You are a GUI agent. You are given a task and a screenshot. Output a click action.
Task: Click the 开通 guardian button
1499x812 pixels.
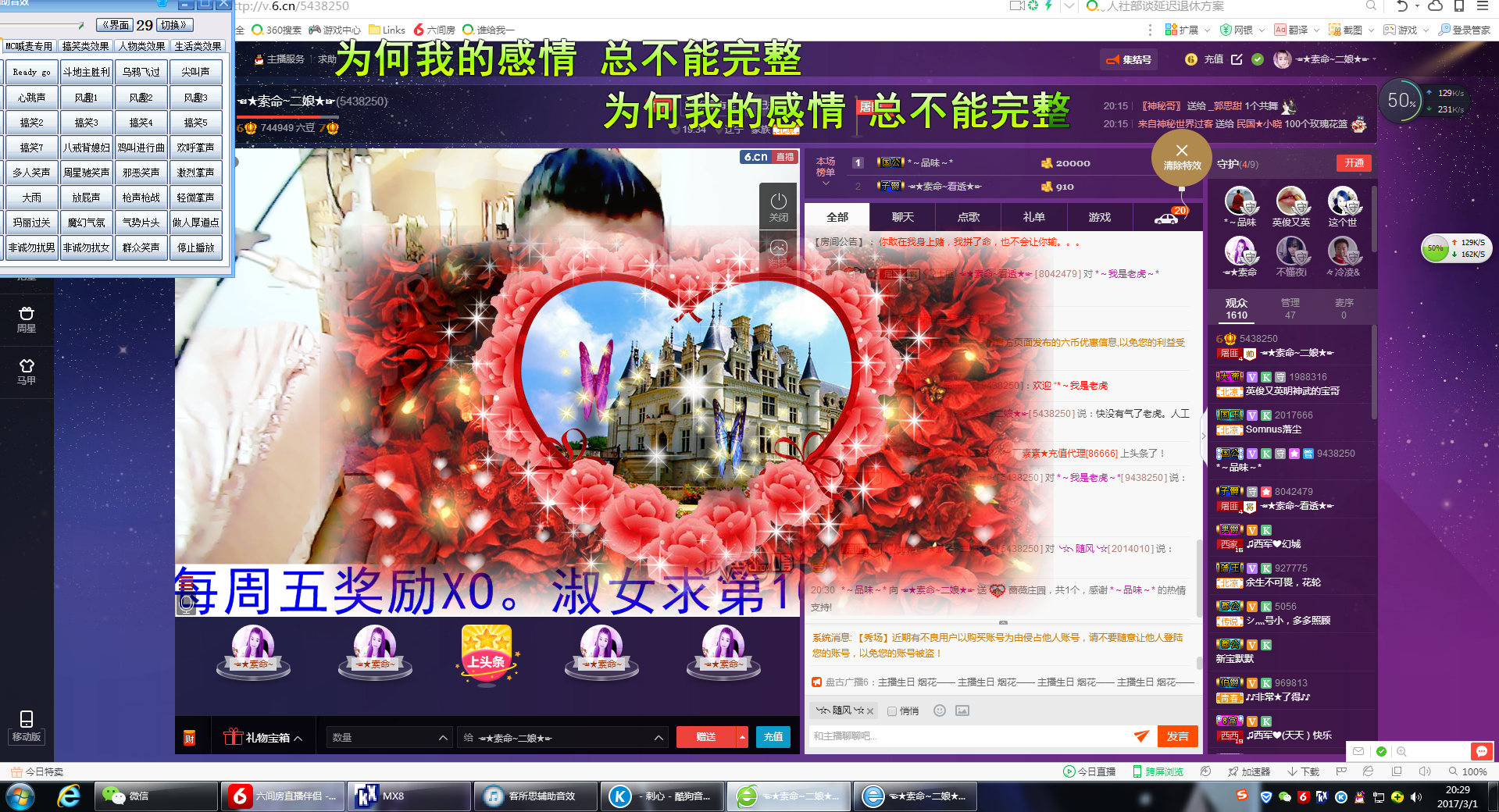1354,163
